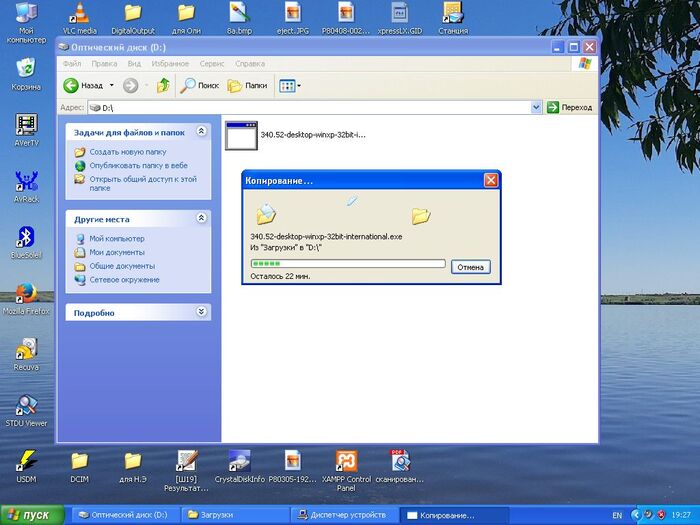Toggle the Folders (Папки) pane button
Image resolution: width=700 pixels, height=525 pixels.
click(x=247, y=86)
